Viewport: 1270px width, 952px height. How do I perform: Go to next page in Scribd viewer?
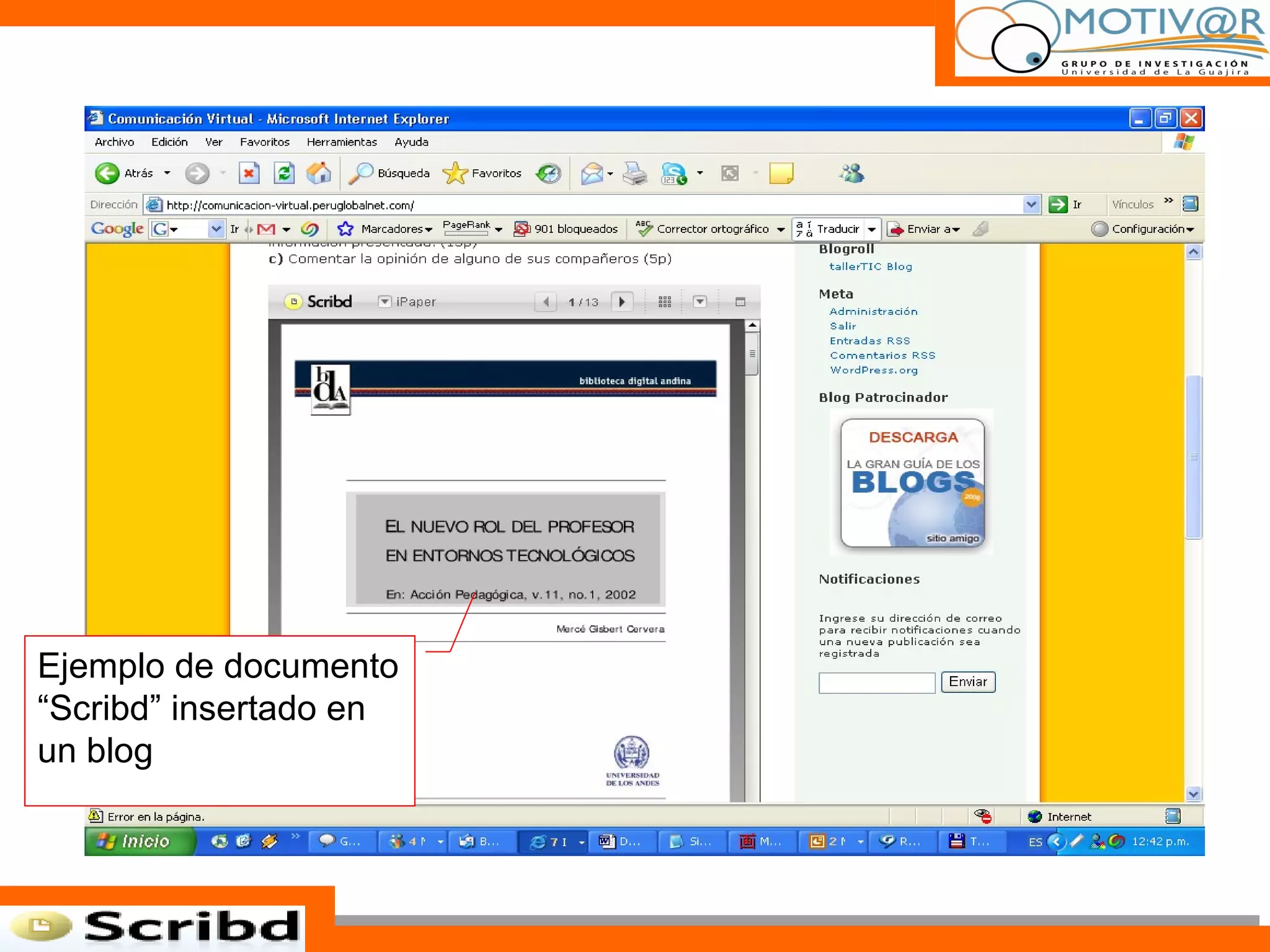click(x=622, y=302)
